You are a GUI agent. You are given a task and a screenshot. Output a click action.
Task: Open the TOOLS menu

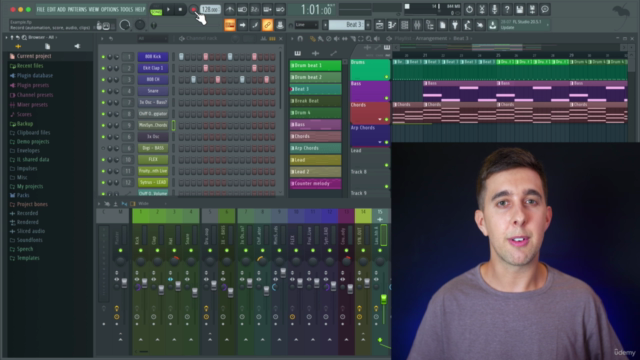coord(127,9)
